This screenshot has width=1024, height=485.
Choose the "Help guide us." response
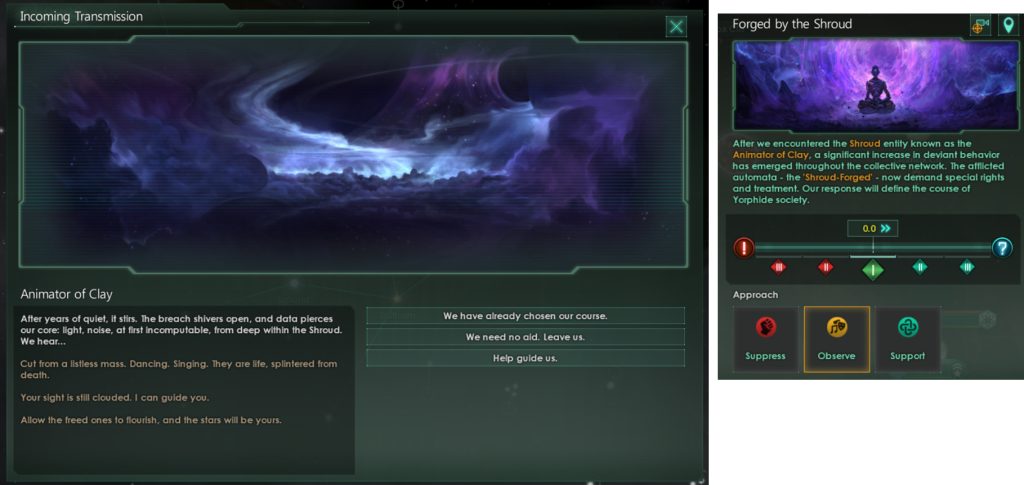[525, 358]
